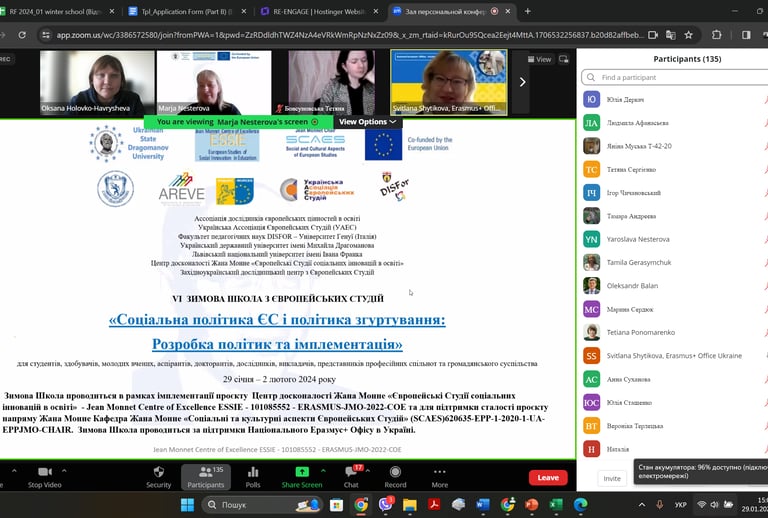Image resolution: width=768 pixels, height=518 pixels.
Task: Click the taskbar Пошук search box
Action: coord(262,505)
